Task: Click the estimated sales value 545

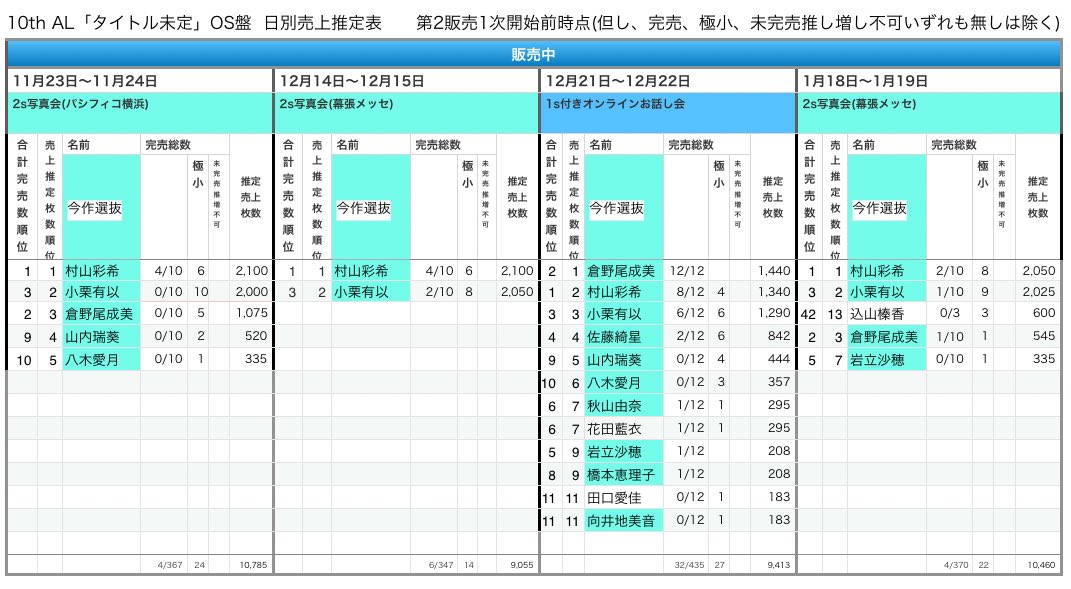Action: pos(1044,336)
